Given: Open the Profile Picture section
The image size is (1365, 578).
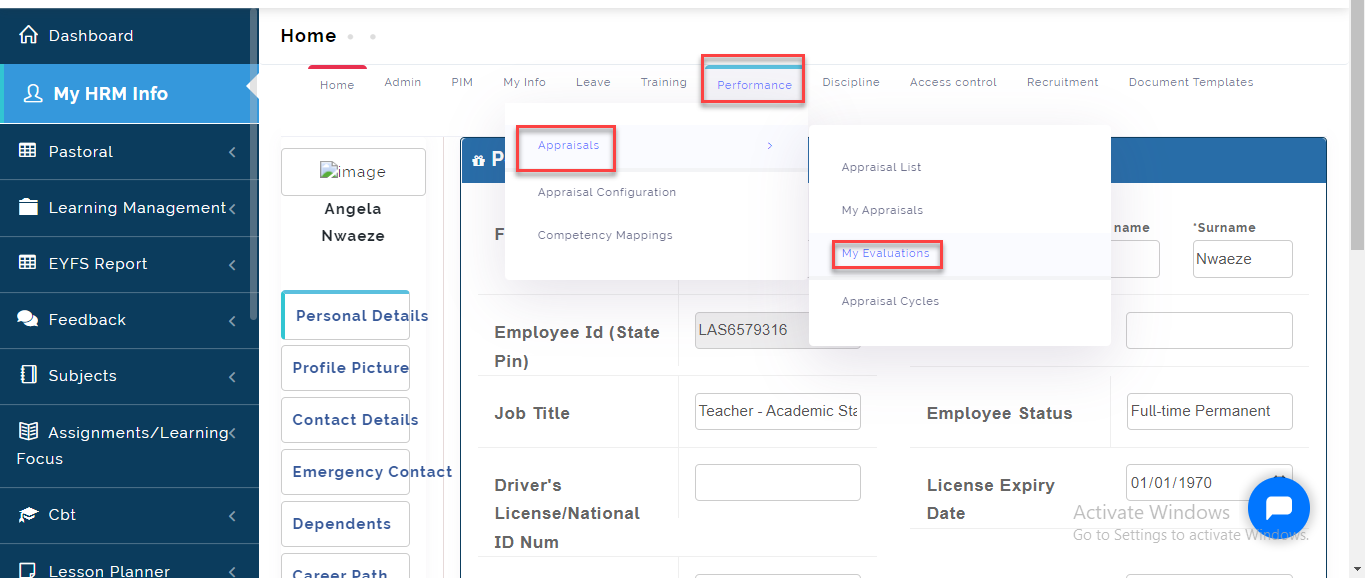Looking at the screenshot, I should click(x=346, y=367).
